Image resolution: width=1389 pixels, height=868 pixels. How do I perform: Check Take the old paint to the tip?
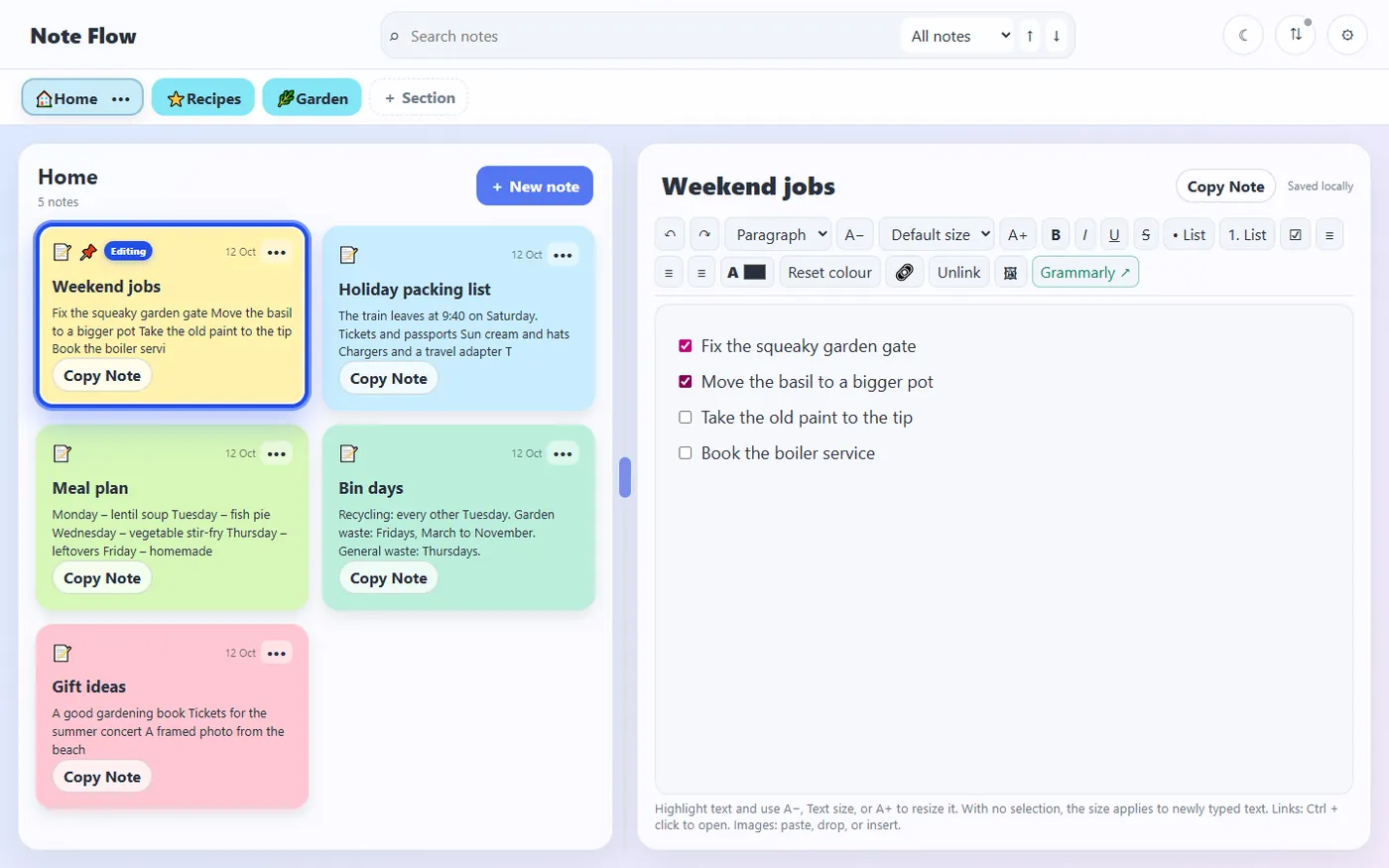(685, 418)
